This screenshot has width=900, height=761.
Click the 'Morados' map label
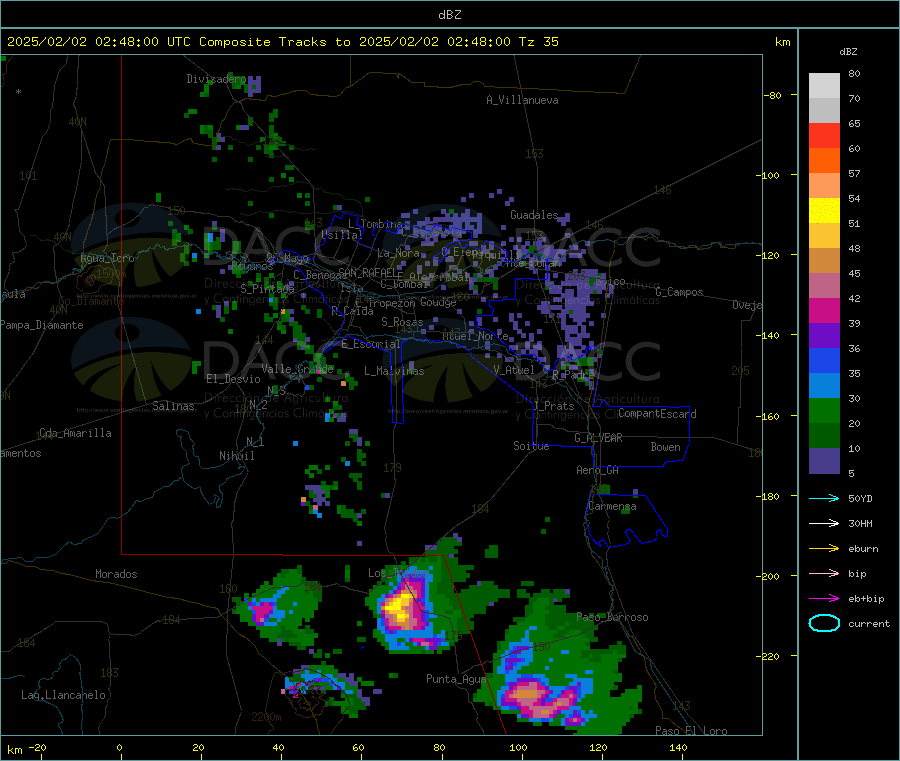coord(116,574)
